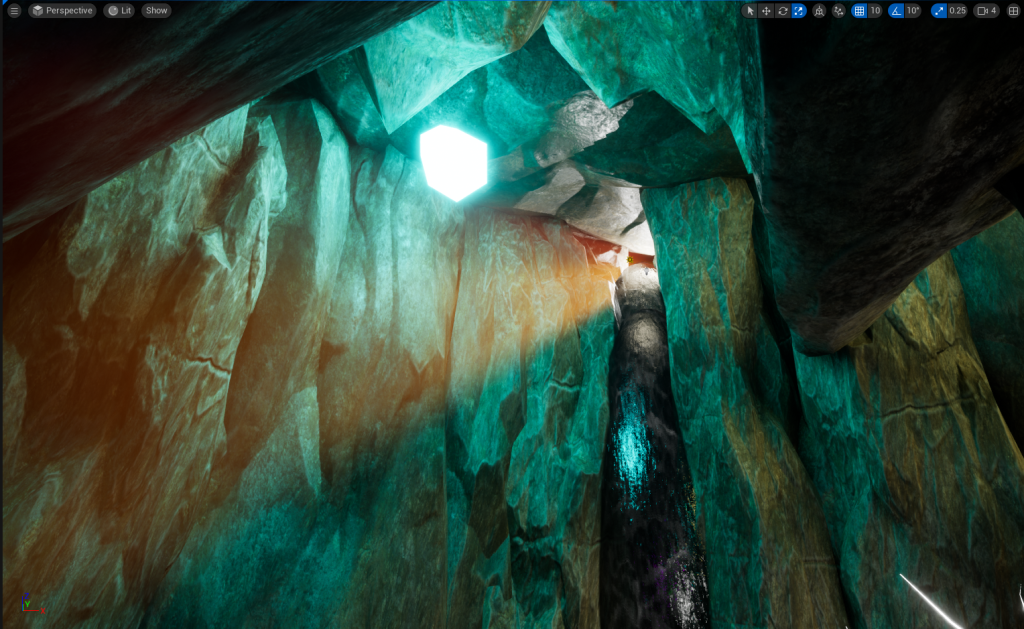This screenshot has width=1024, height=629.
Task: Select the Scale tool
Action: 799,11
